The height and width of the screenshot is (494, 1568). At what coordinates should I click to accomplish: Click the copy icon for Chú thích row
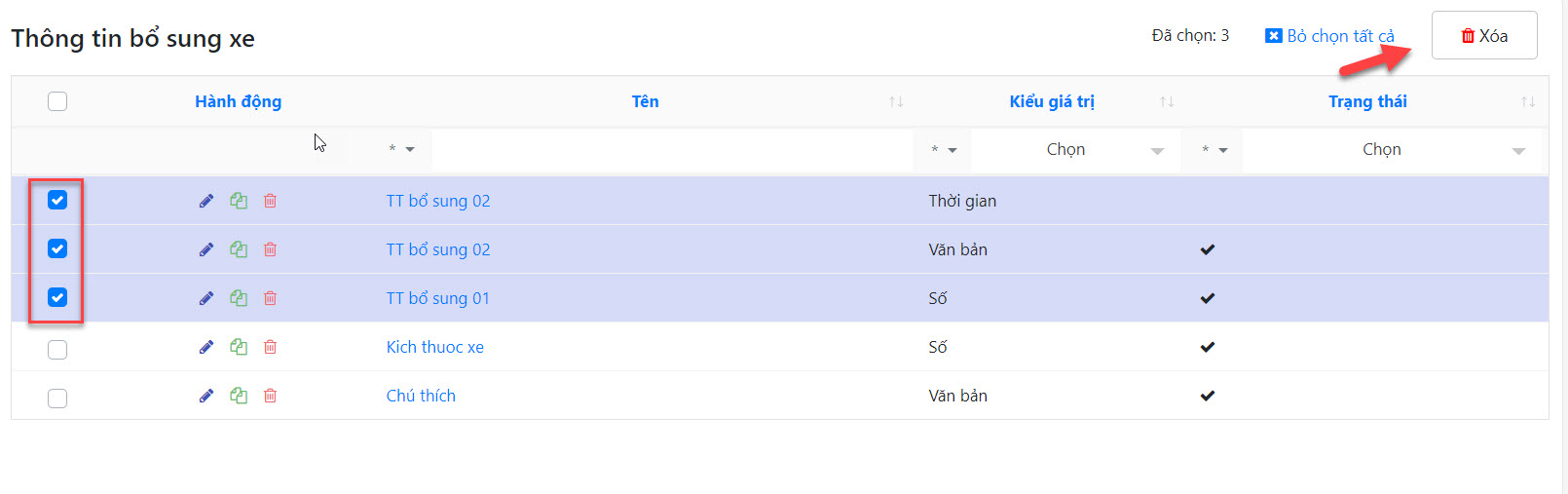(x=239, y=396)
